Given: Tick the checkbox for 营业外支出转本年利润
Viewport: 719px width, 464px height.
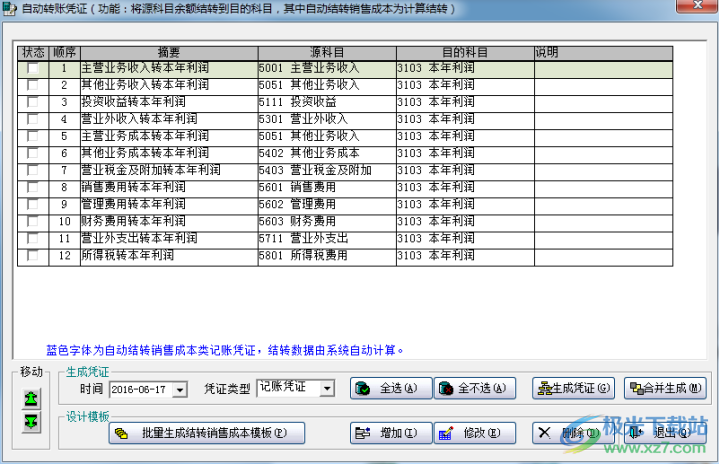Looking at the screenshot, I should point(33,238).
